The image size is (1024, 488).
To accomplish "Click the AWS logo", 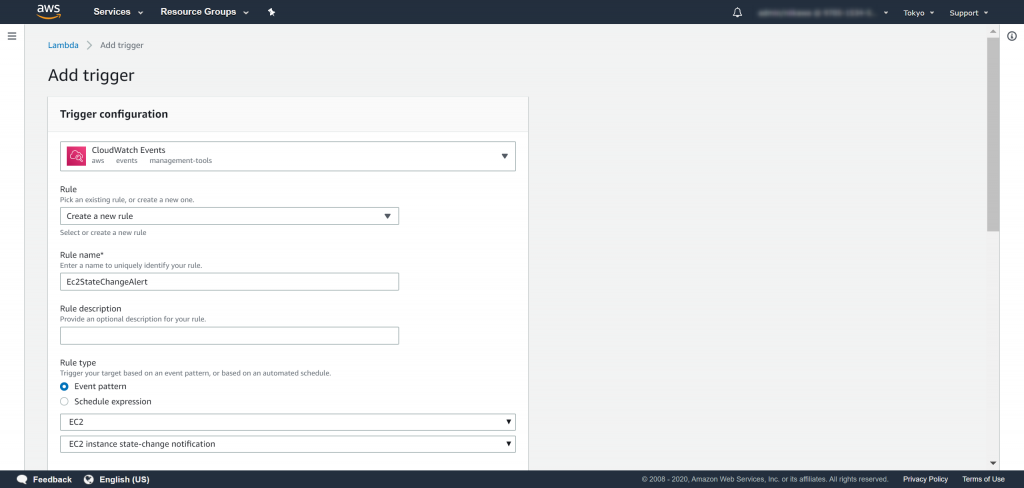I will click(x=49, y=12).
